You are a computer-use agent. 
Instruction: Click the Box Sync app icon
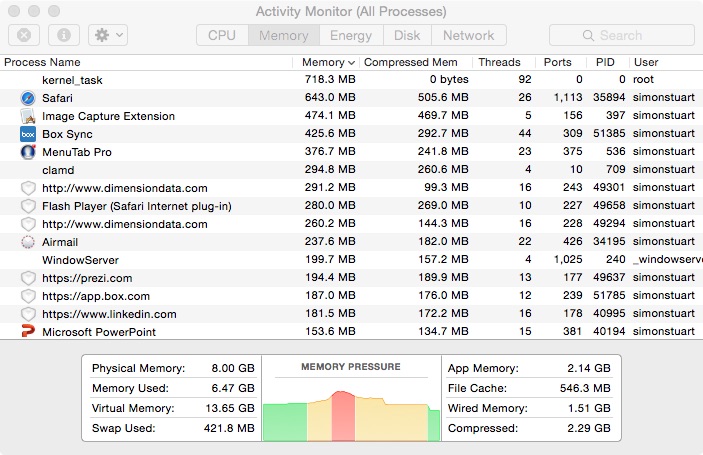pos(28,134)
